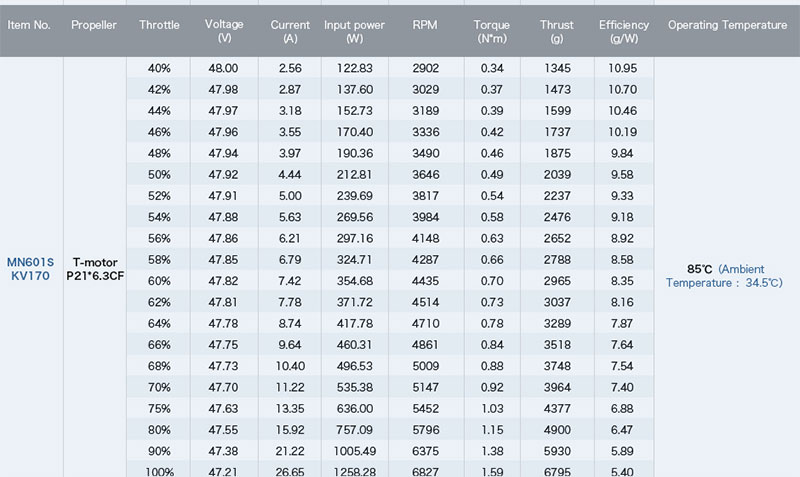Click thrust value 6795 in last row

[x=557, y=471]
